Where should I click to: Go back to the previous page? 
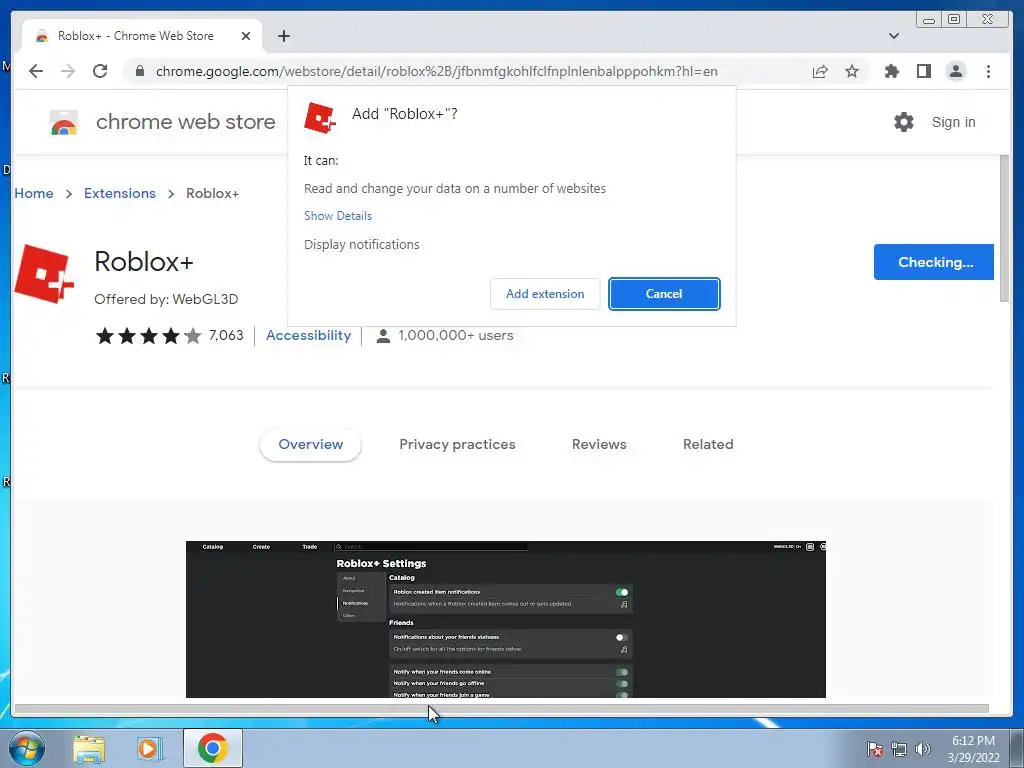[36, 71]
